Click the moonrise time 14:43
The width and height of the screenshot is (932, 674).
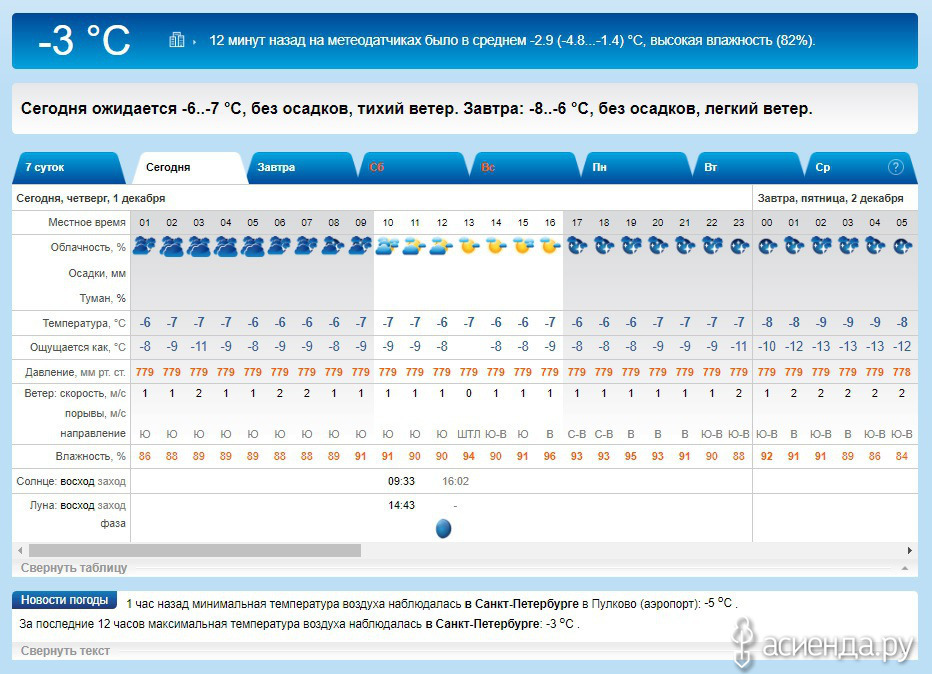[x=401, y=505]
